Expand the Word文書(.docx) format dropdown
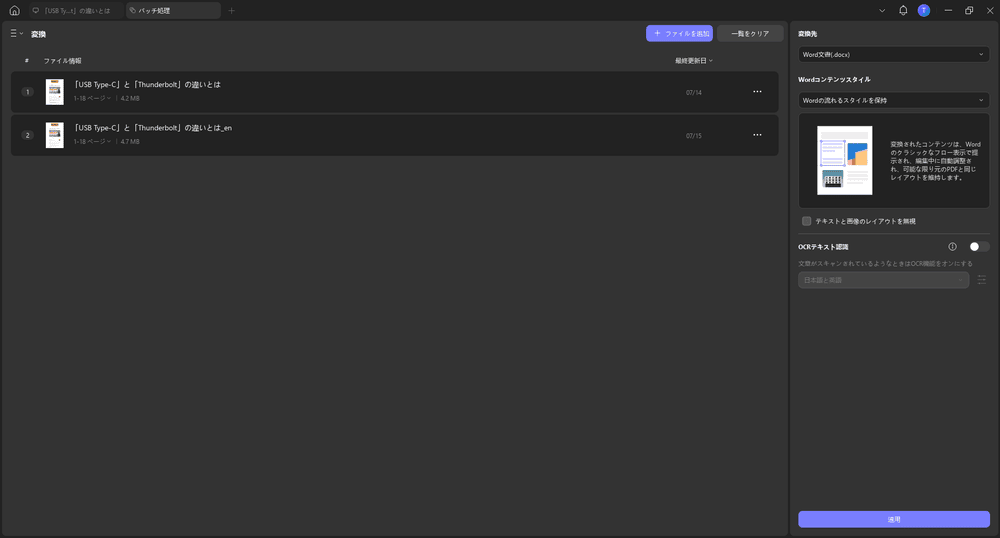This screenshot has width=1000, height=538. click(893, 54)
